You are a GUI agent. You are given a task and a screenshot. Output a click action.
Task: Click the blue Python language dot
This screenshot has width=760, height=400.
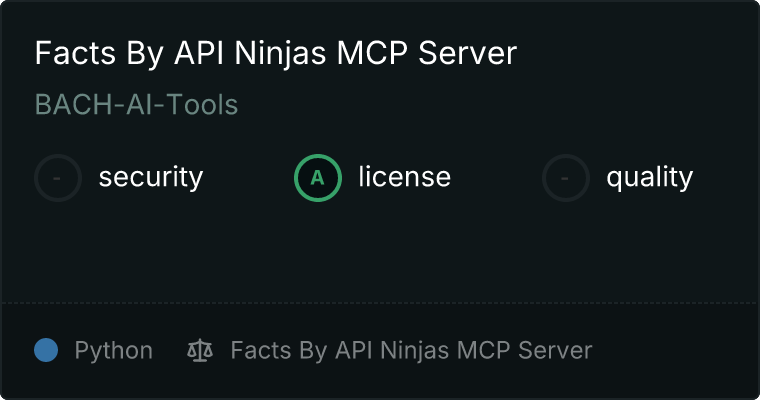[x=46, y=350]
